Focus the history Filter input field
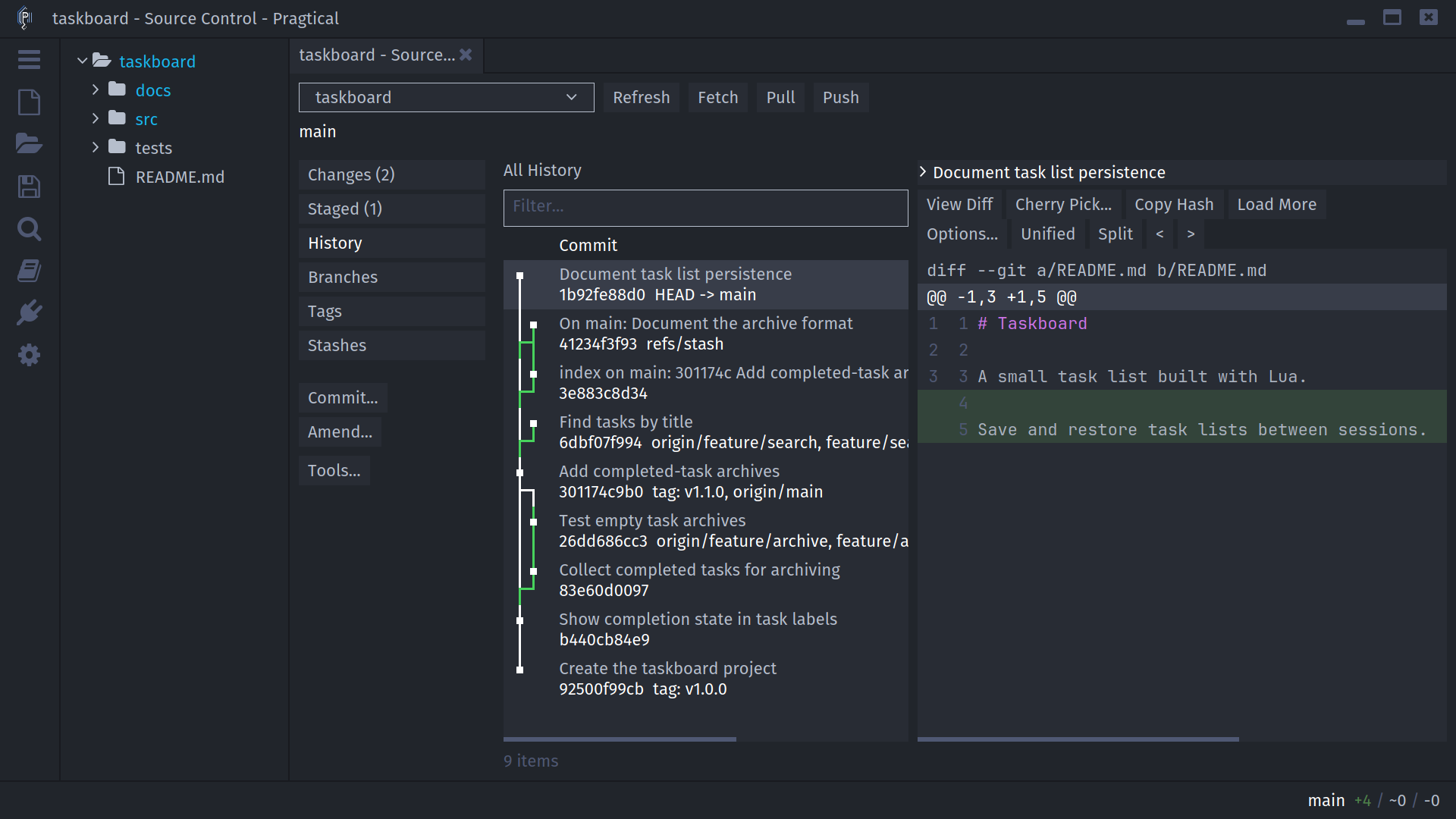Screen dimensions: 1456x819 tap(705, 208)
